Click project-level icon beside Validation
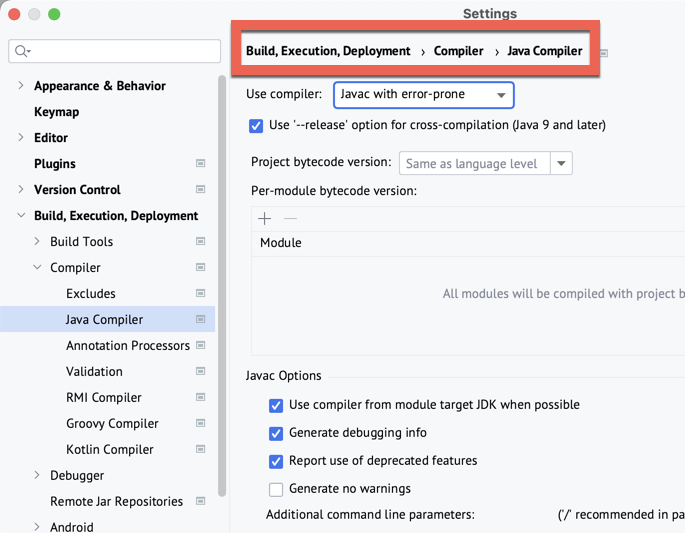 [x=201, y=371]
